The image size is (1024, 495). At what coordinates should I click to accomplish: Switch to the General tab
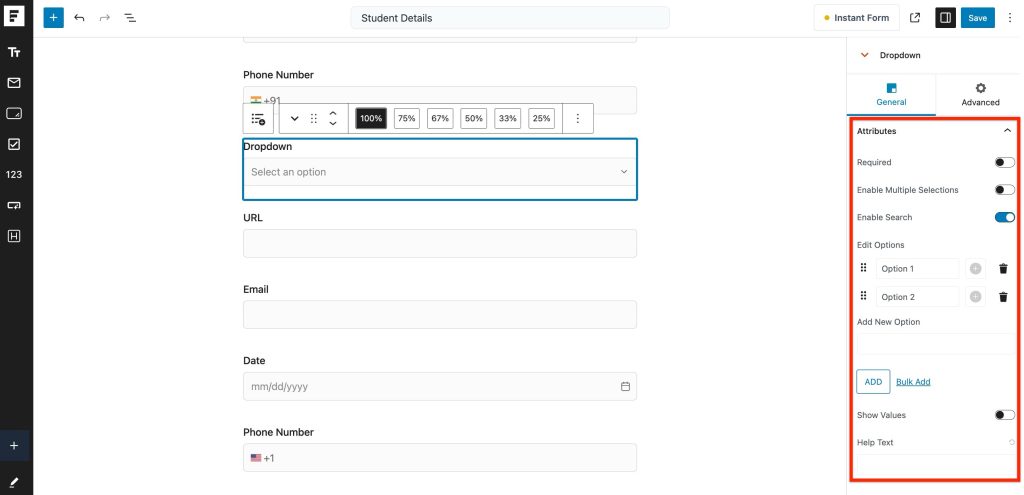point(891,95)
